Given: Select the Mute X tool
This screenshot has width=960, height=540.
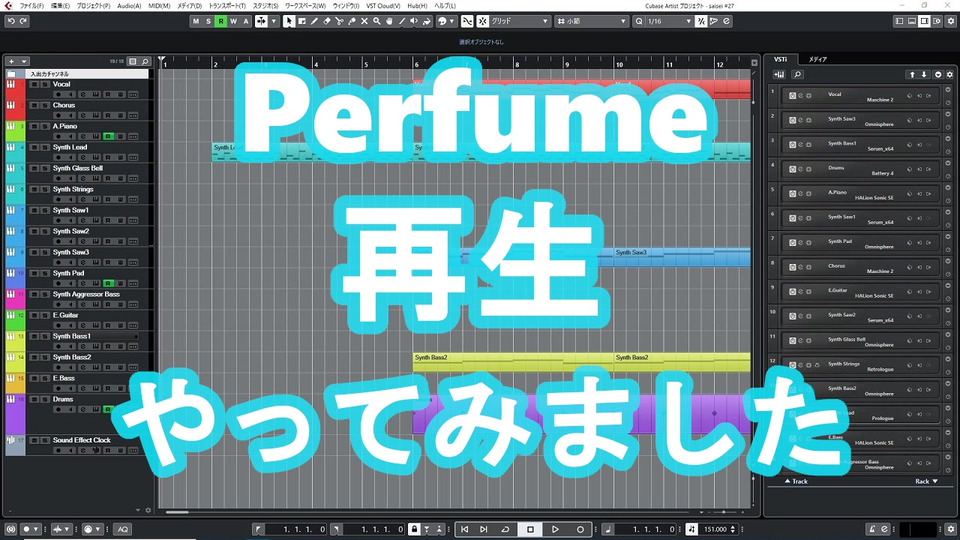Looking at the screenshot, I should (364, 21).
